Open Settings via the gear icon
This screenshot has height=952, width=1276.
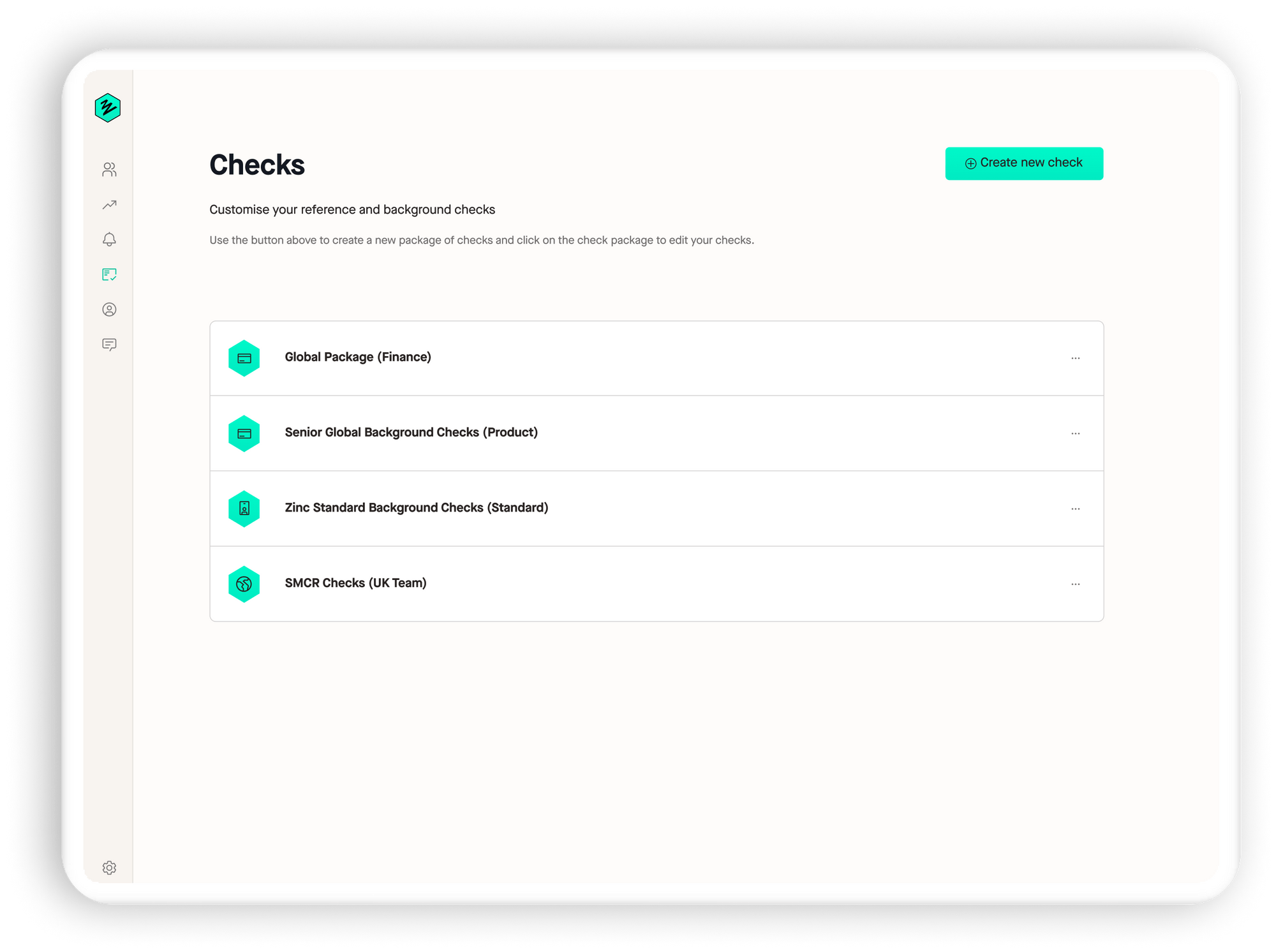coord(109,868)
